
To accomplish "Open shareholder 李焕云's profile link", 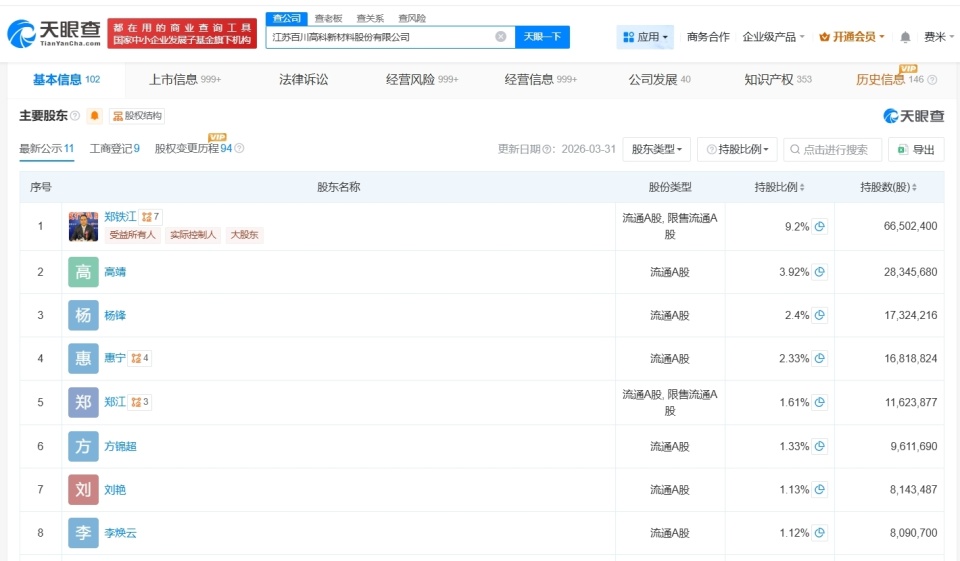I will click(120, 533).
